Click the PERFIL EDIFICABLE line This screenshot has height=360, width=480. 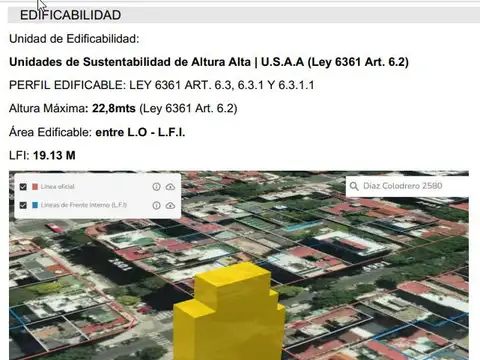[161, 85]
